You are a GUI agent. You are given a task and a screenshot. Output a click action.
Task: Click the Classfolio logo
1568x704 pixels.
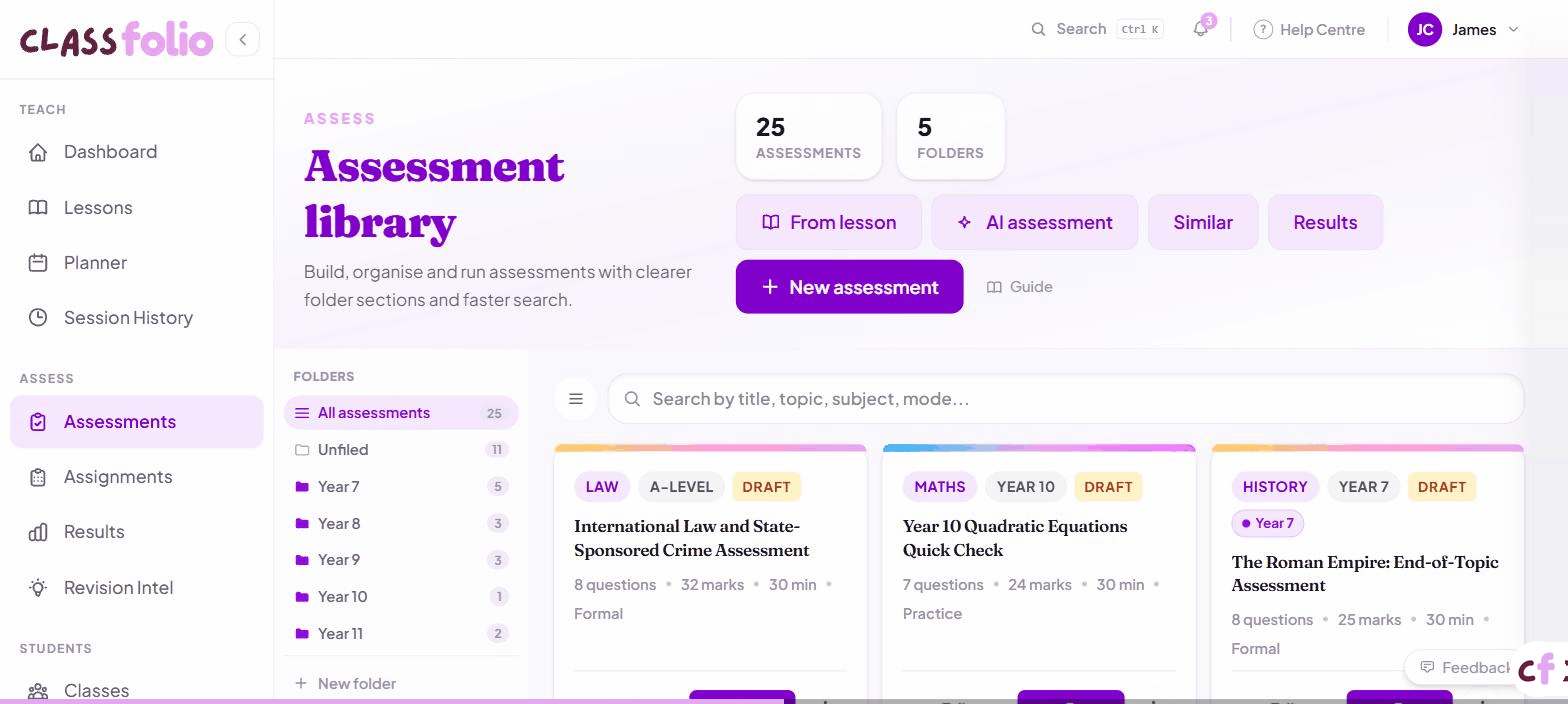(x=117, y=40)
